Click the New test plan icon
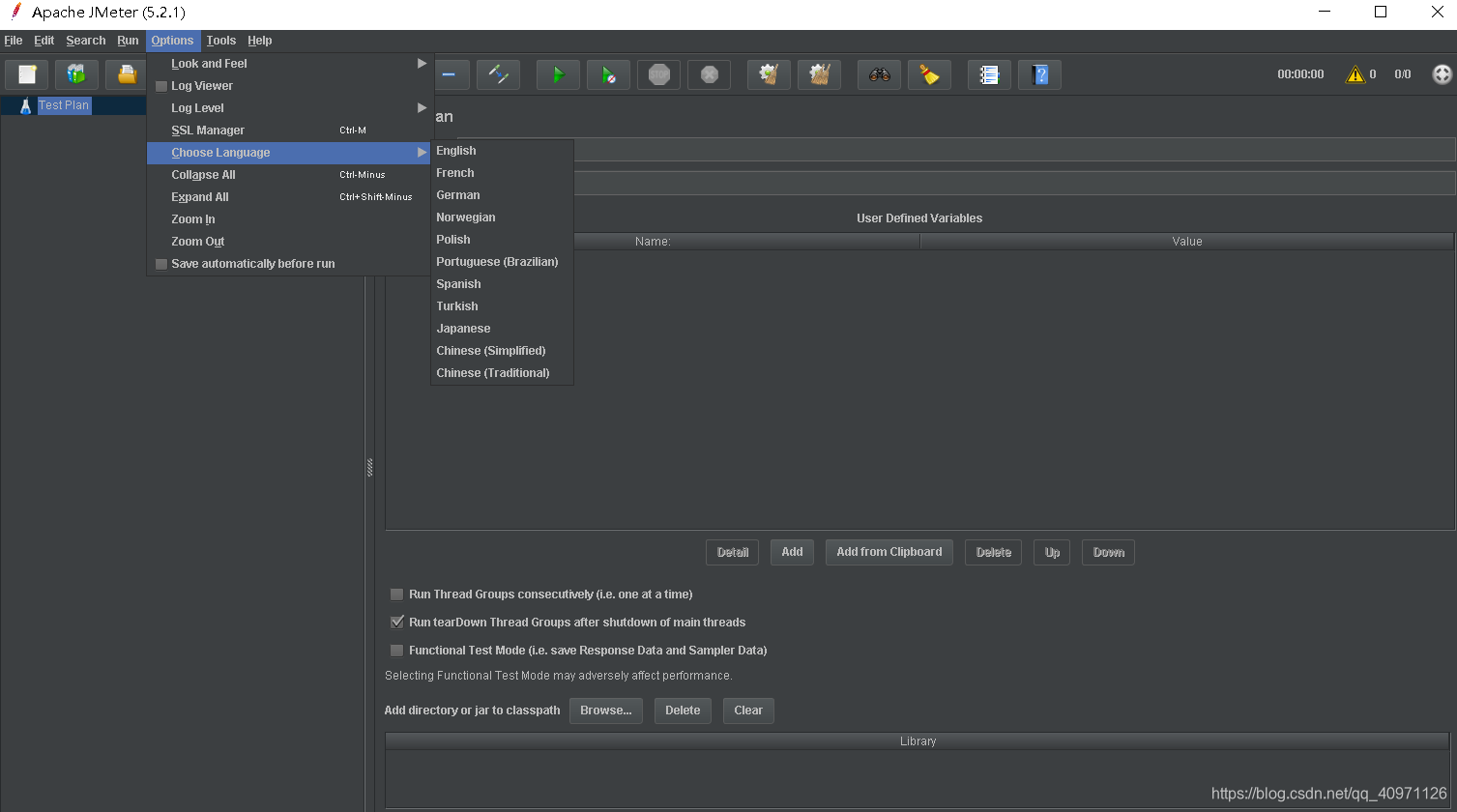Image resolution: width=1457 pixels, height=812 pixels. [27, 74]
